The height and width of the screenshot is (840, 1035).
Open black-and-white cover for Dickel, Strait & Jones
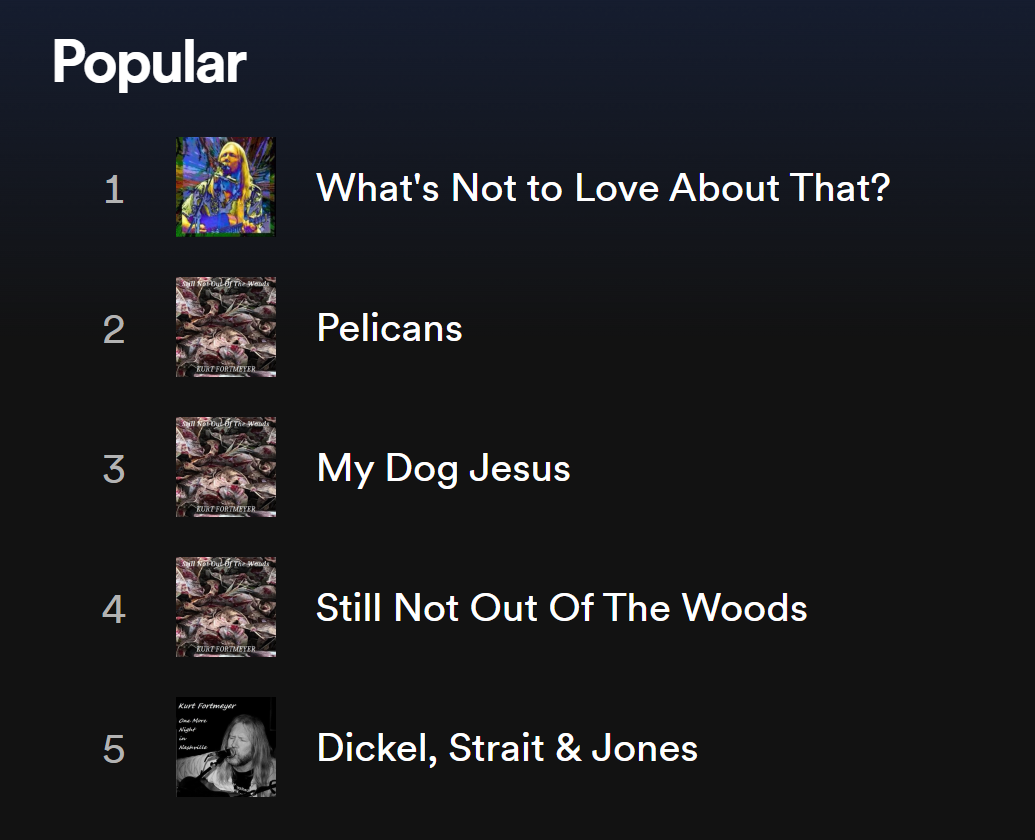point(226,746)
